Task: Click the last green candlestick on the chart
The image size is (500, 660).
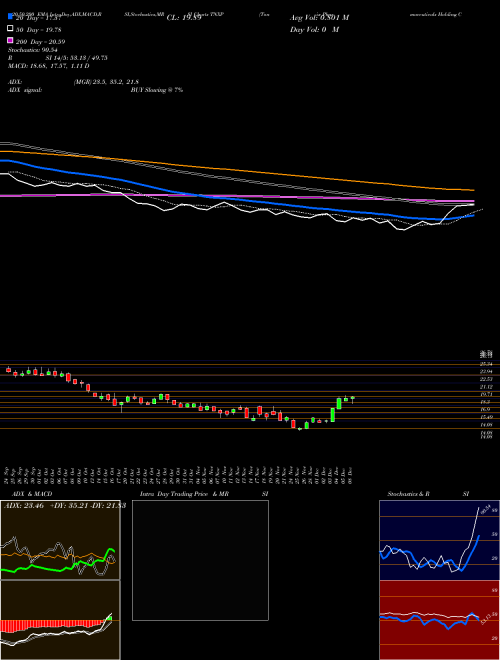Action: coord(353,398)
